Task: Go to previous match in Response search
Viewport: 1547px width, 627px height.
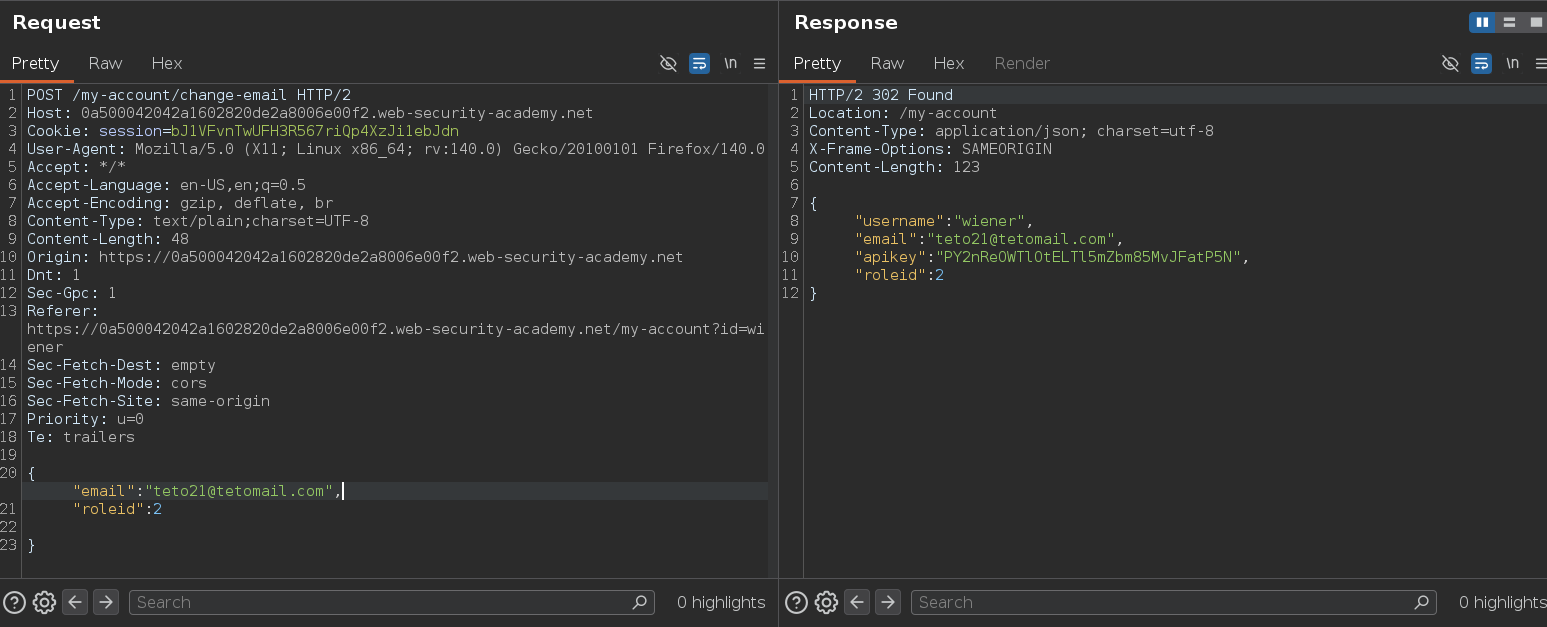Action: pos(857,602)
